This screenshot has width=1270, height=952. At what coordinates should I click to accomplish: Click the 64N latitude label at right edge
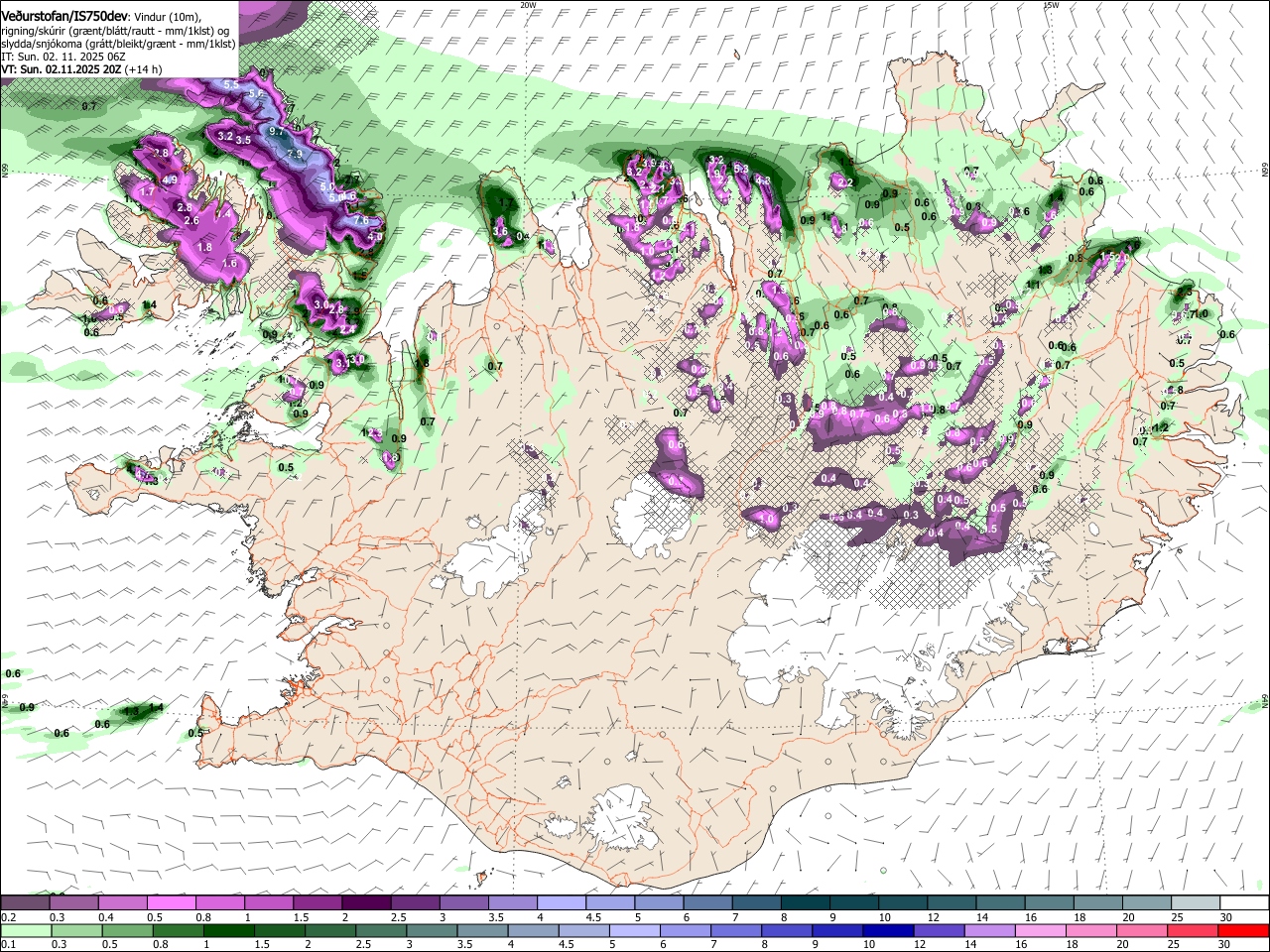pos(1265,701)
